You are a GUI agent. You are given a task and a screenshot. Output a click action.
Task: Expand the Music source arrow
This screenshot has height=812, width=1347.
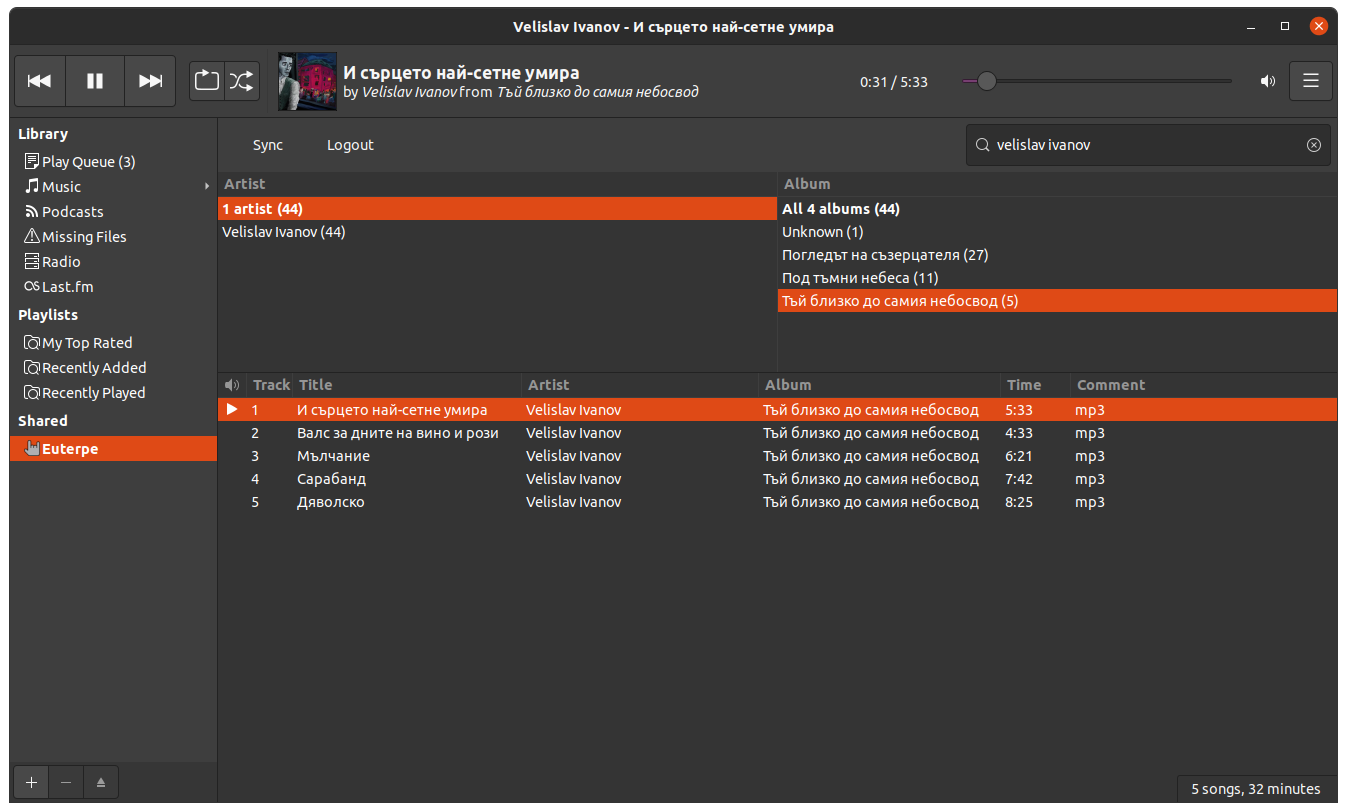click(207, 187)
